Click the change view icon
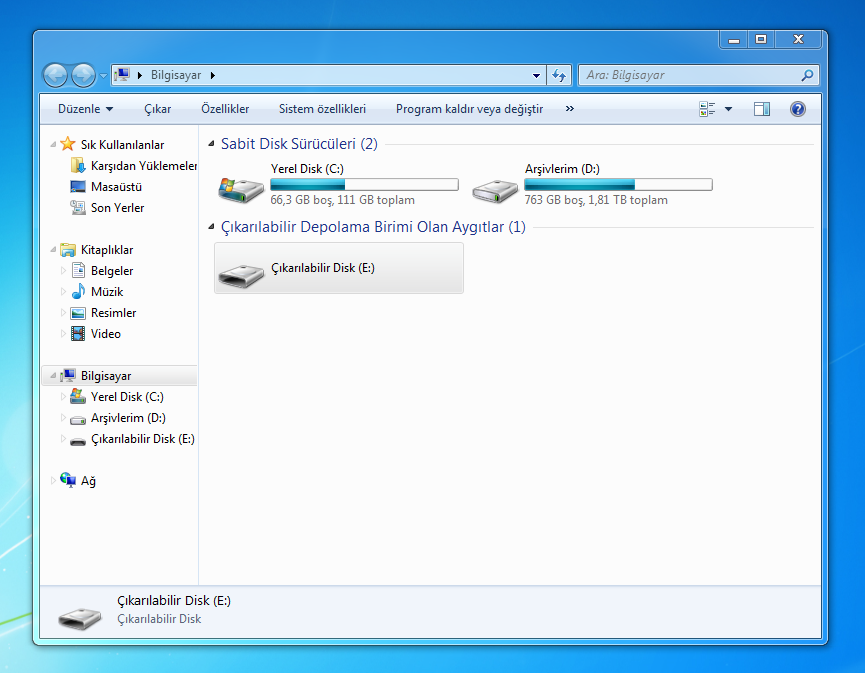865x673 pixels. click(708, 109)
